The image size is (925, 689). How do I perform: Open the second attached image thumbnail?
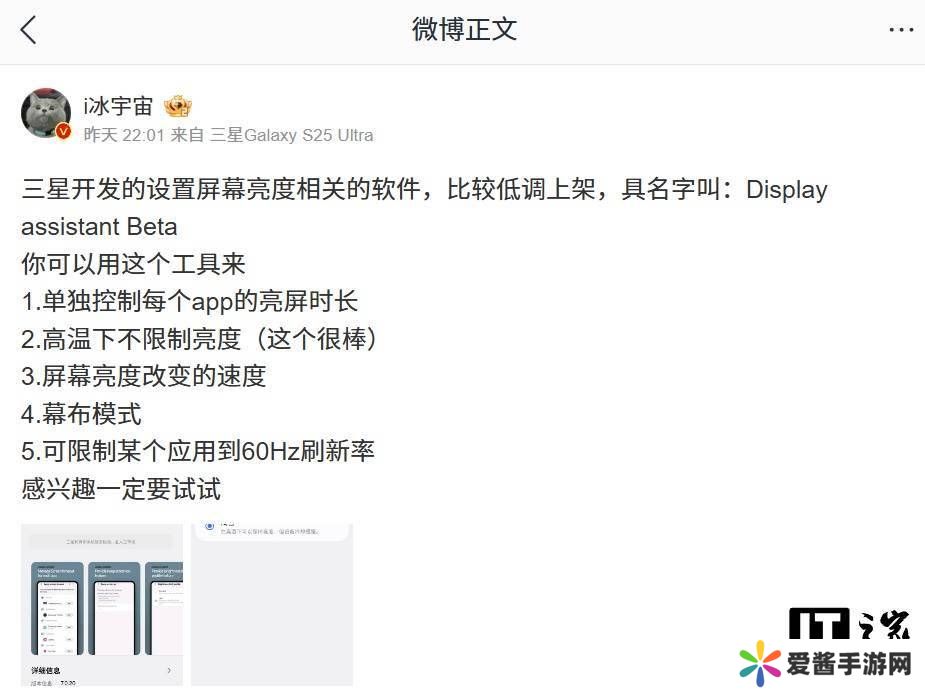pyautogui.click(x=272, y=605)
